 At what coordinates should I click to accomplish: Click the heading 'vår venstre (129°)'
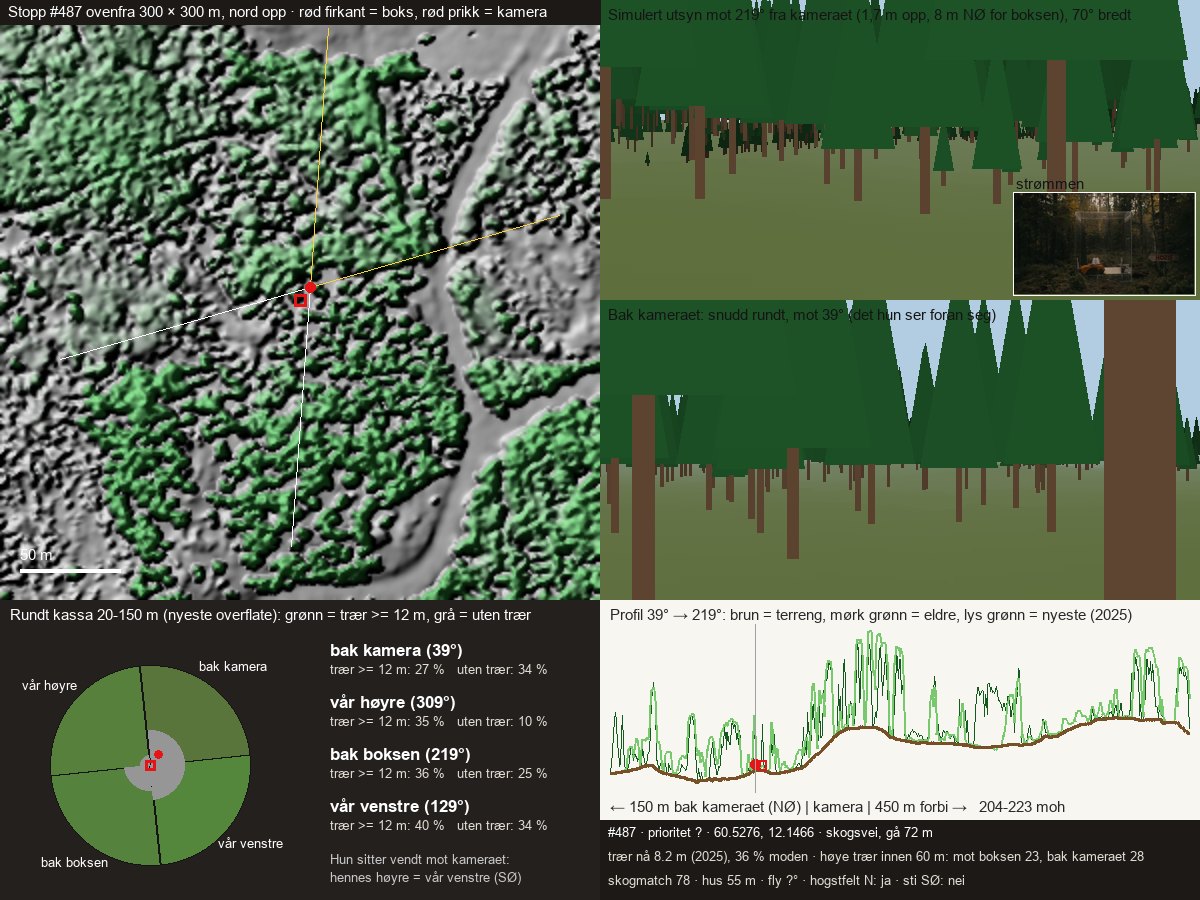point(400,806)
